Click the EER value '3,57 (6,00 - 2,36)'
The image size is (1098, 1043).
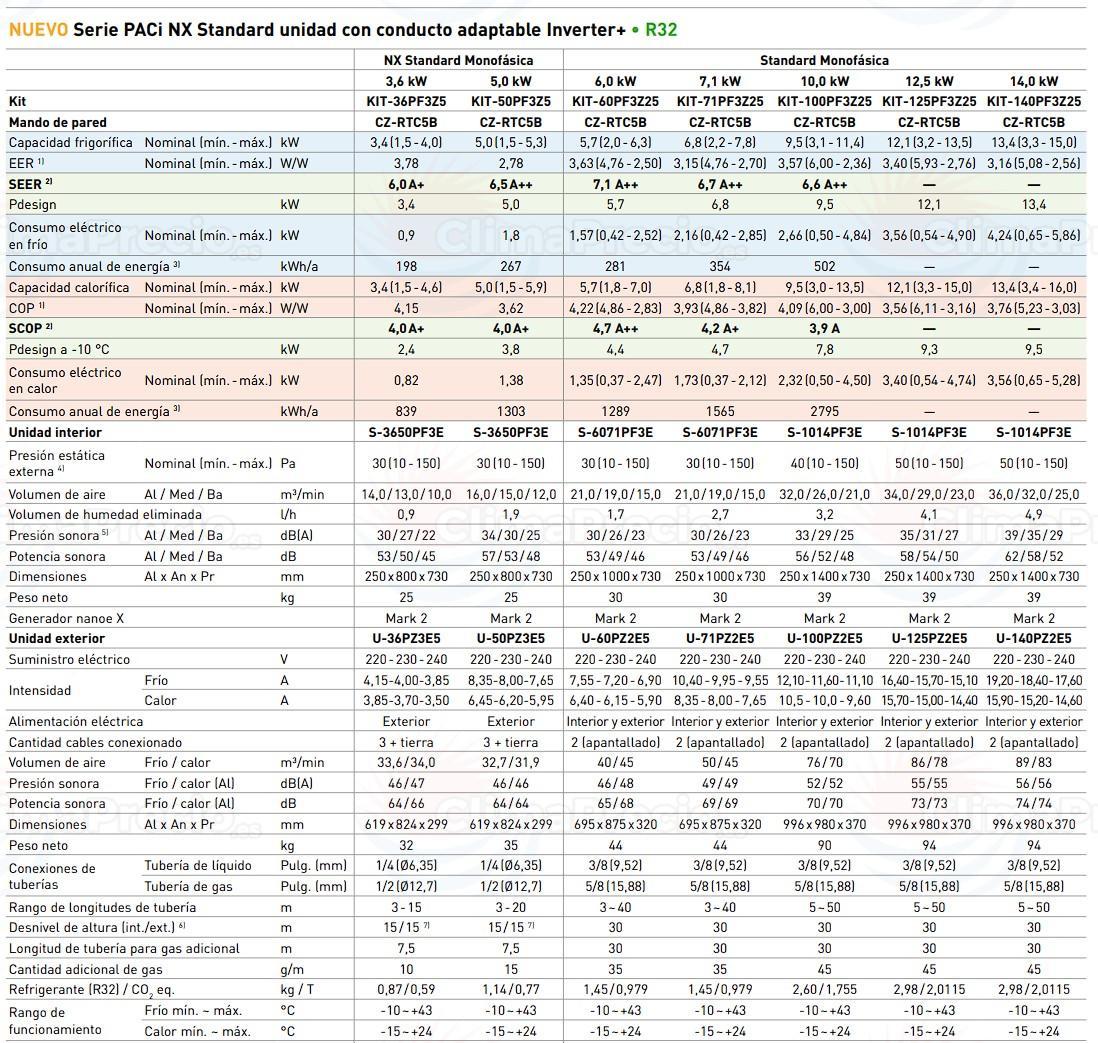[824, 163]
